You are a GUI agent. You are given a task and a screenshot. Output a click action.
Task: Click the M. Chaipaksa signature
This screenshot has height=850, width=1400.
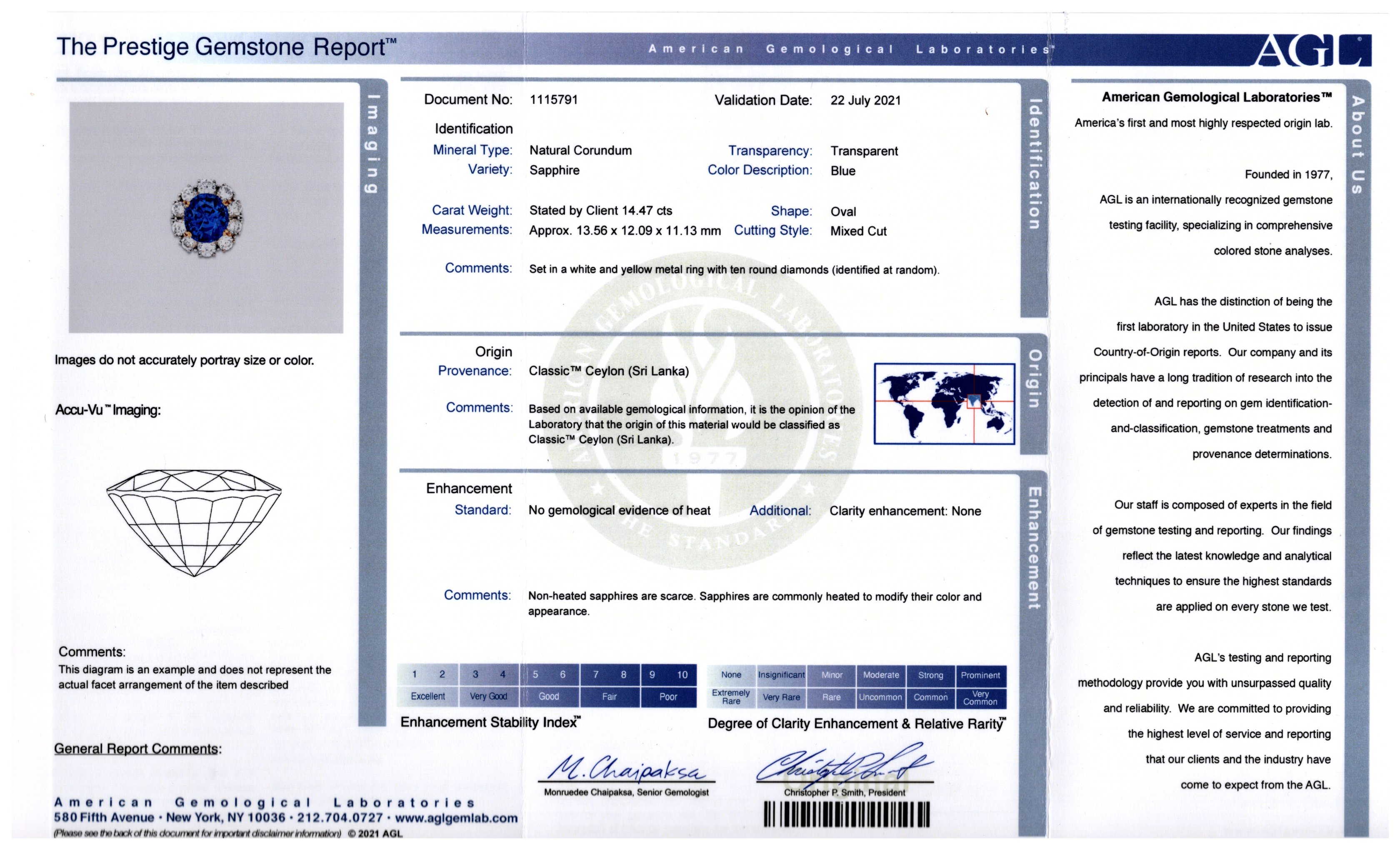(626, 768)
